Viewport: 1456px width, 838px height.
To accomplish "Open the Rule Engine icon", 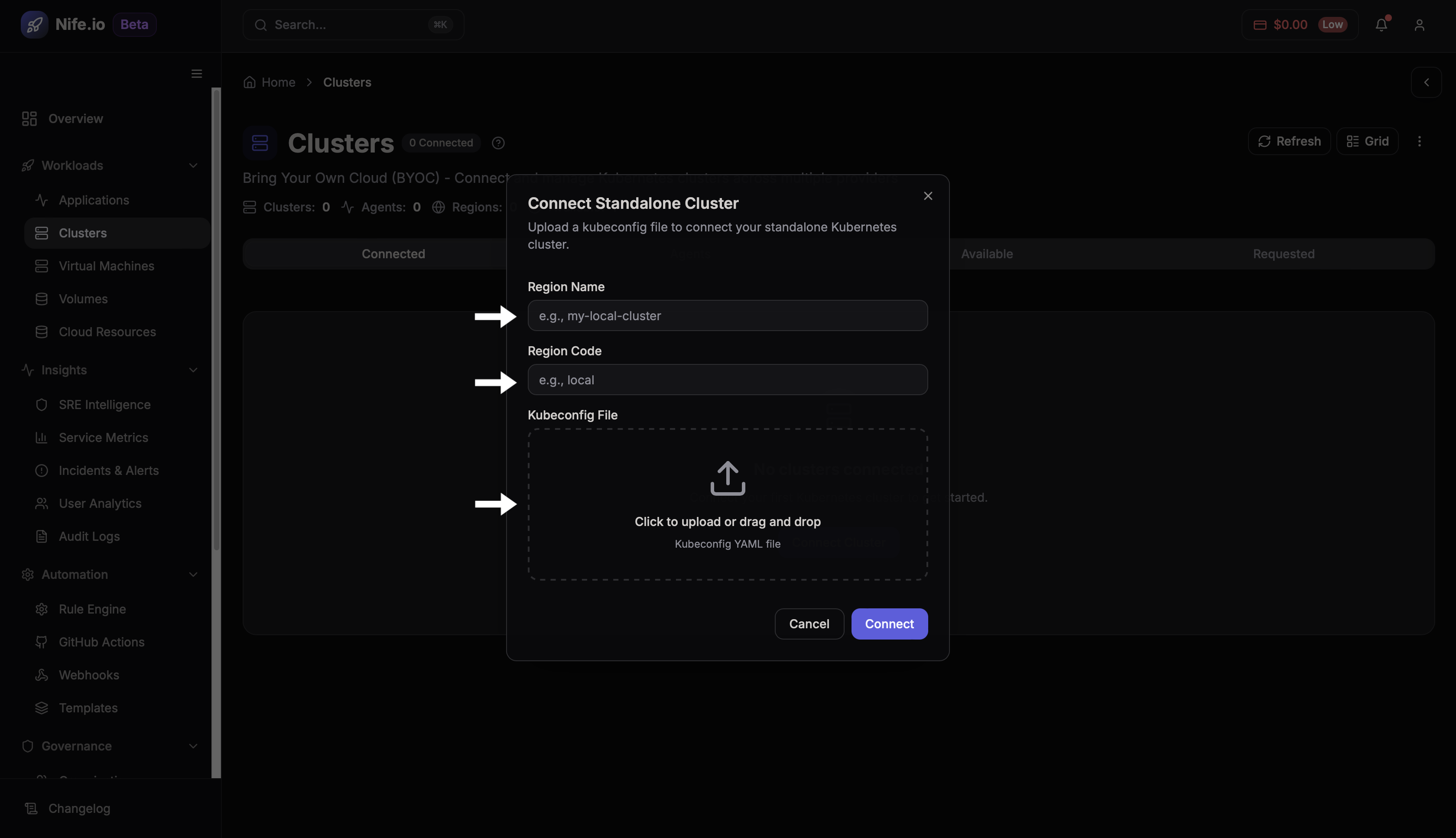I will (x=42, y=609).
